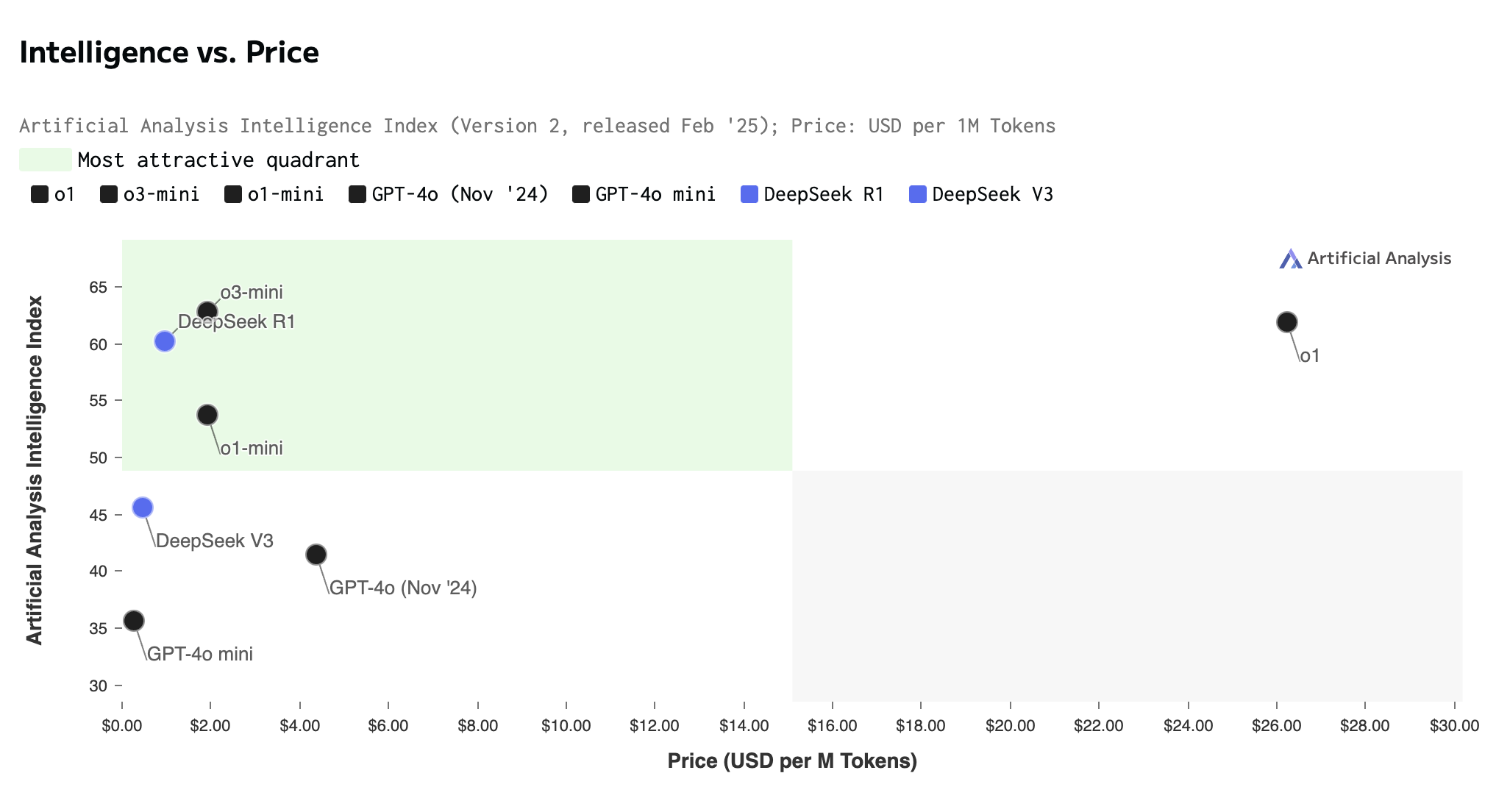
Task: Click the 60 y-axis tick label
Action: (99, 345)
